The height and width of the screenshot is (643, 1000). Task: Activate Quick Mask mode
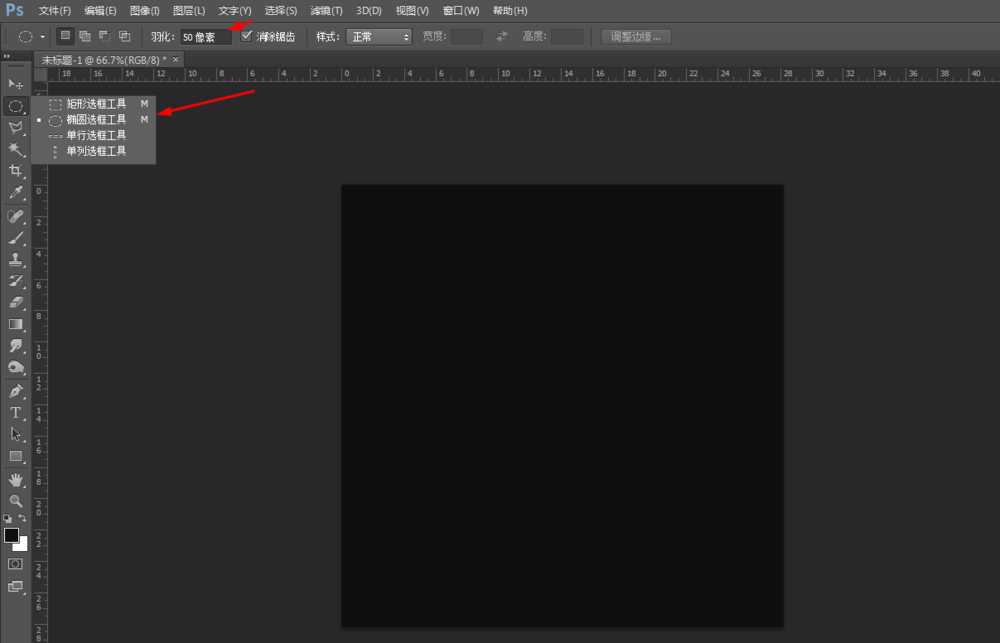16,563
